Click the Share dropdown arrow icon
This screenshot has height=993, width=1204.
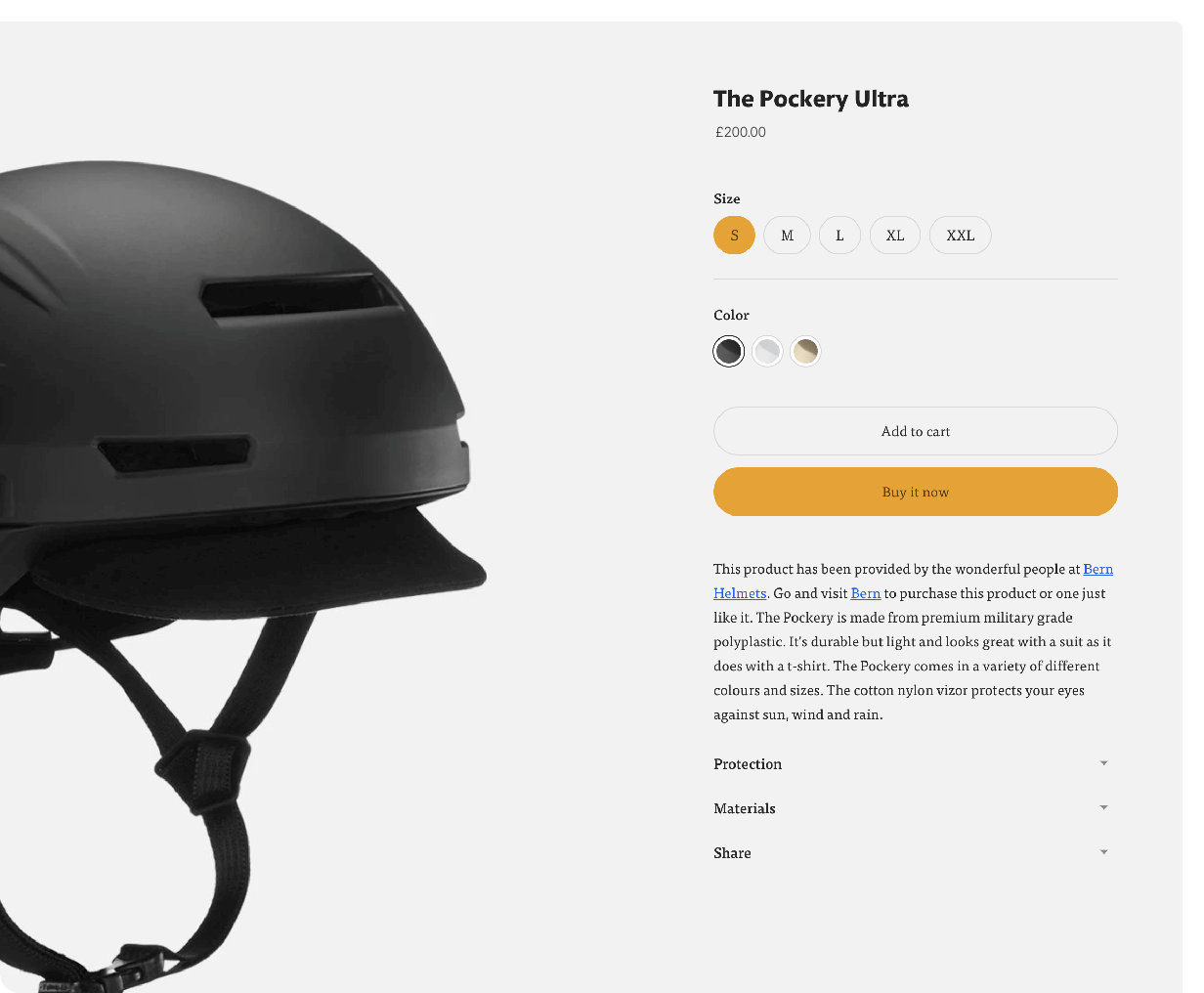click(x=1104, y=852)
